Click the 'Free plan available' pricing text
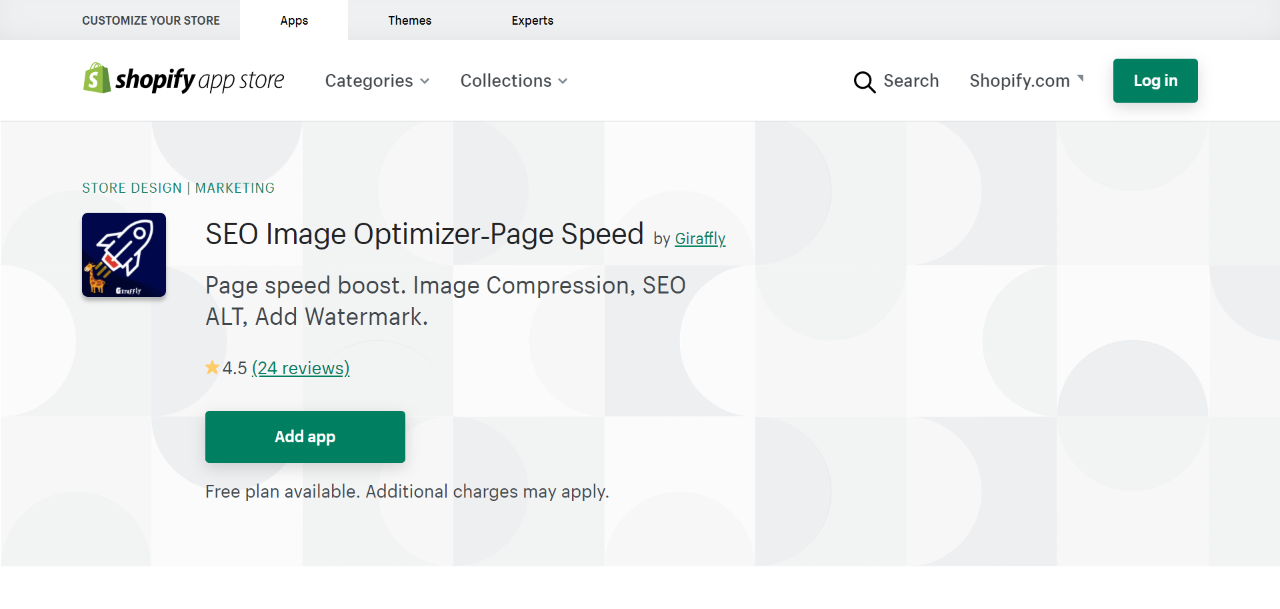This screenshot has width=1280, height=609. pyautogui.click(x=407, y=492)
